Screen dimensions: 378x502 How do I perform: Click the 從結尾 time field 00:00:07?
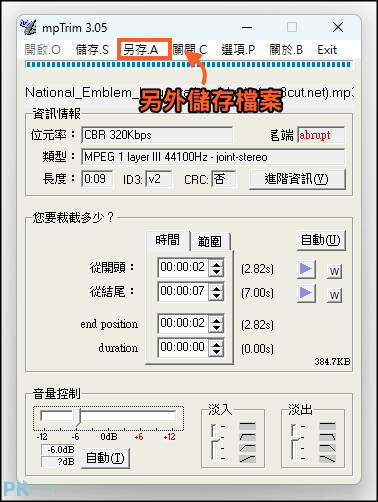point(183,292)
